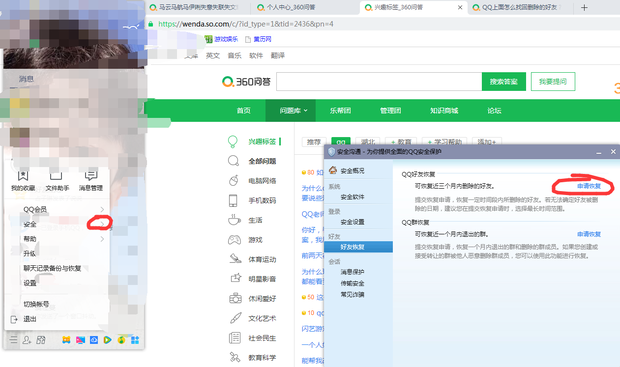This screenshot has height=367, width=620.
Task: Open 消息管理 chat icon in QQ
Action: [91, 176]
